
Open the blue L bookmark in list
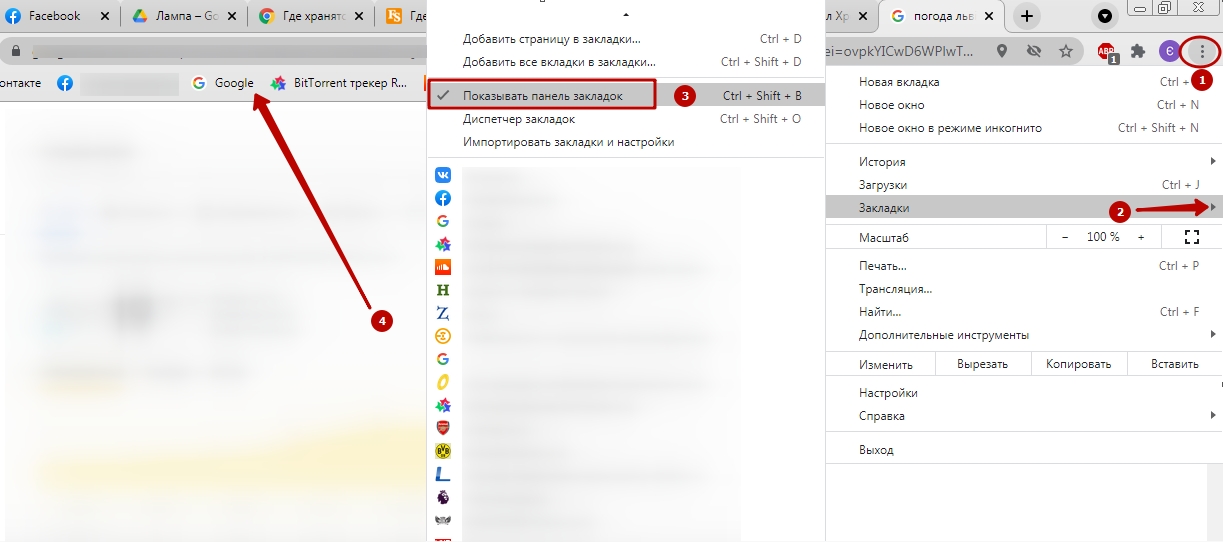[442, 474]
